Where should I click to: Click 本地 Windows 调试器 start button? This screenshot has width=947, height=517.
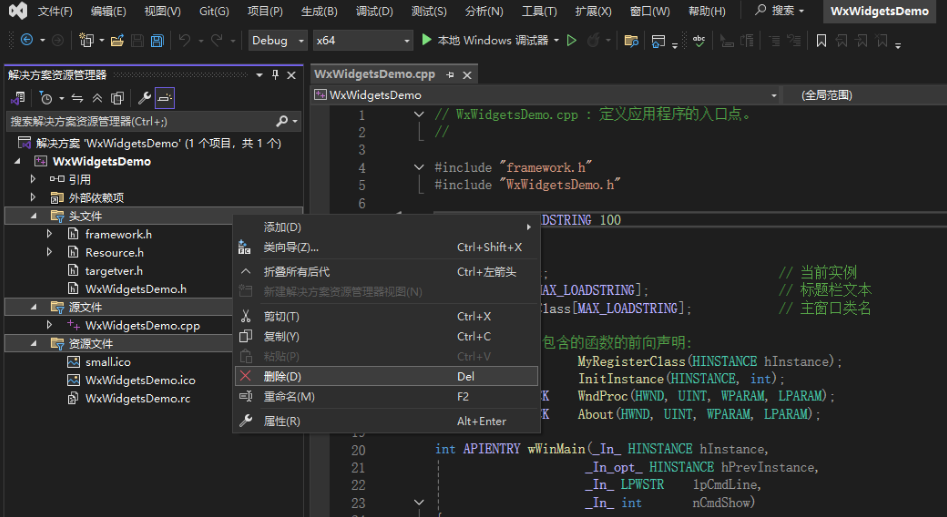[x=485, y=40]
